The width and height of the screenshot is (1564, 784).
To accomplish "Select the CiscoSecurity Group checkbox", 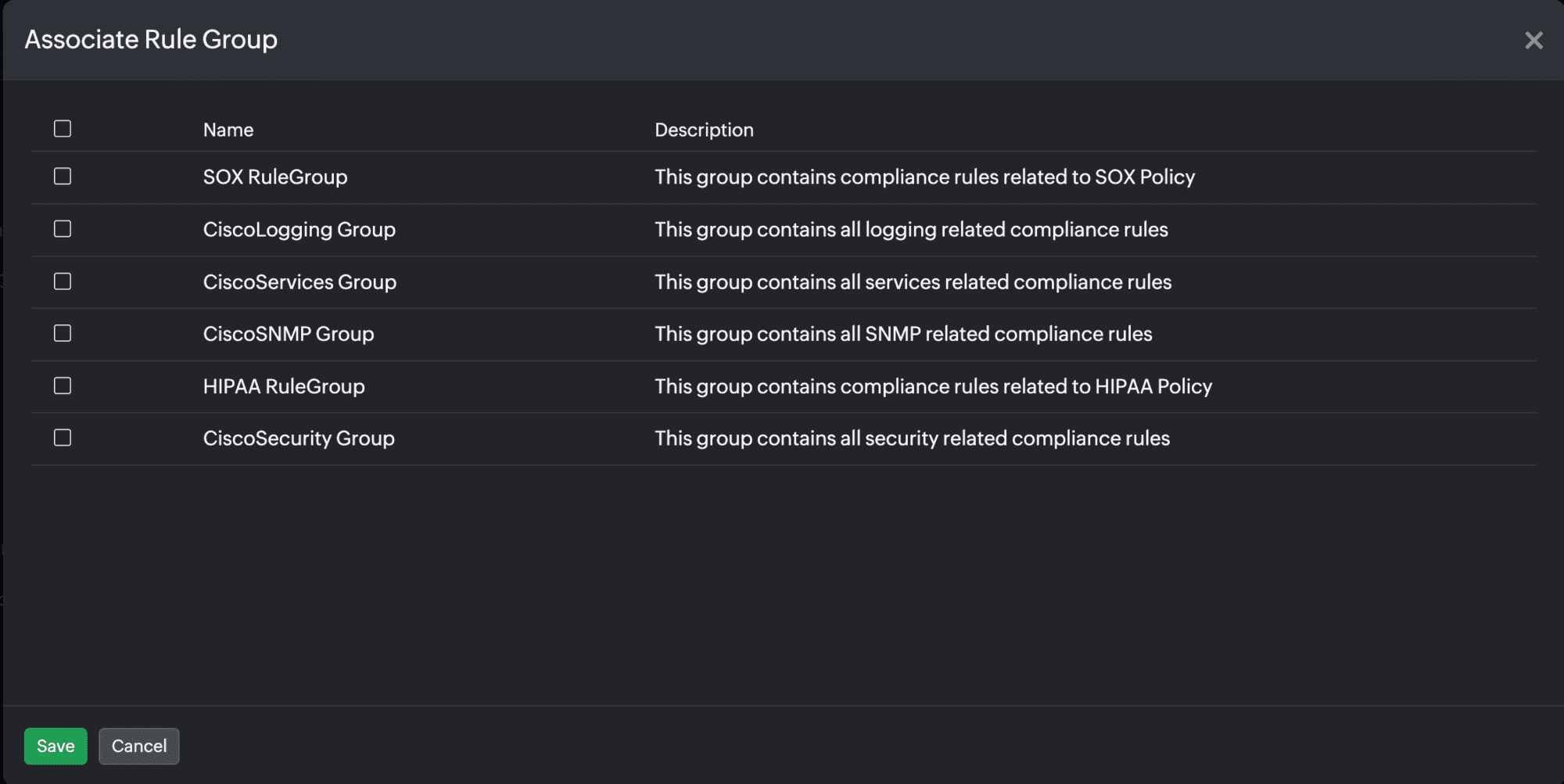I will pos(63,438).
